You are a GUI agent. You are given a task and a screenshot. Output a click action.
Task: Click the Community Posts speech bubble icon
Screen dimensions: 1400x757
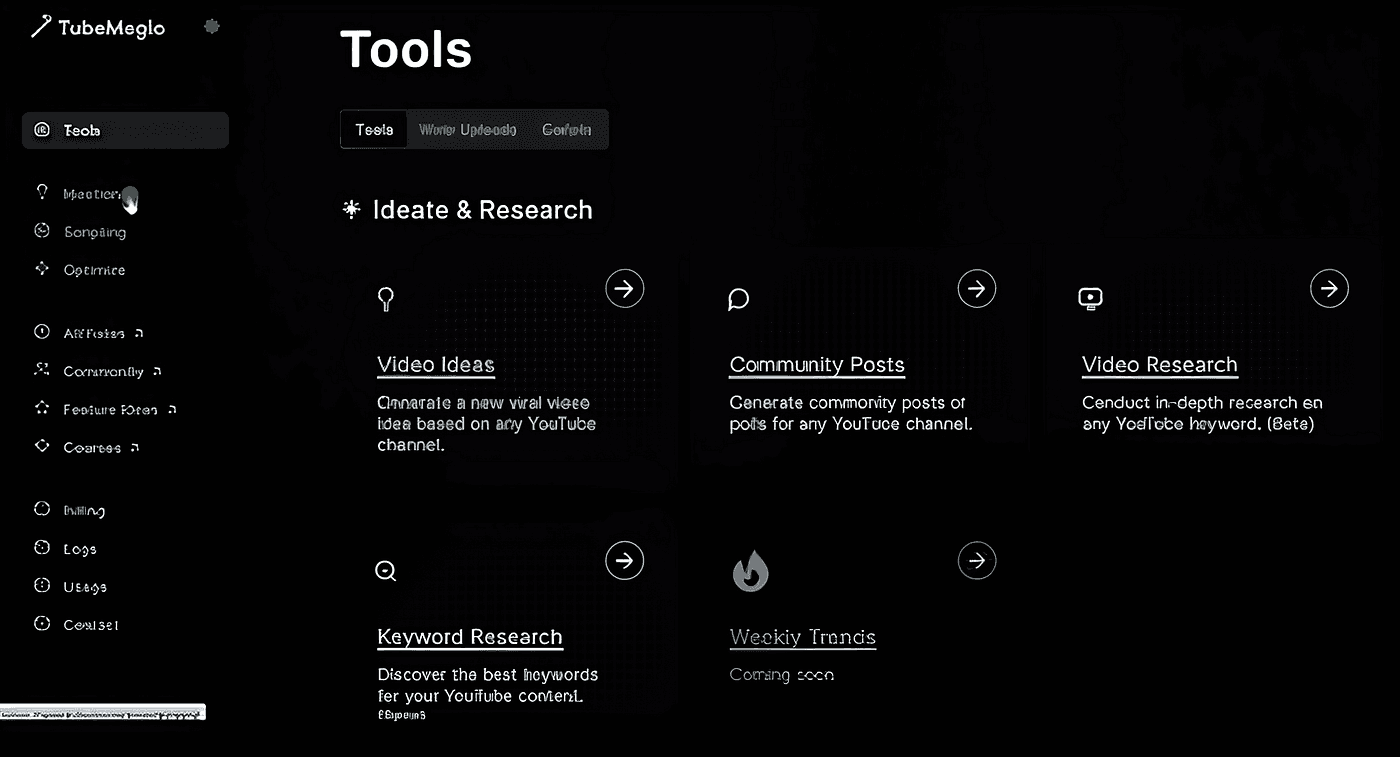738,299
